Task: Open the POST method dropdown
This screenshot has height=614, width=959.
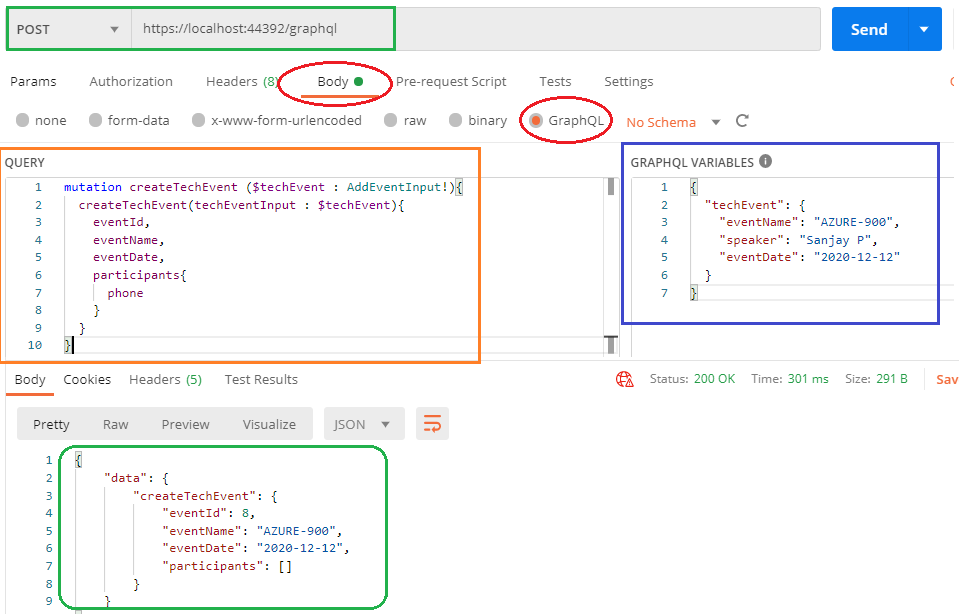Action: pyautogui.click(x=68, y=29)
